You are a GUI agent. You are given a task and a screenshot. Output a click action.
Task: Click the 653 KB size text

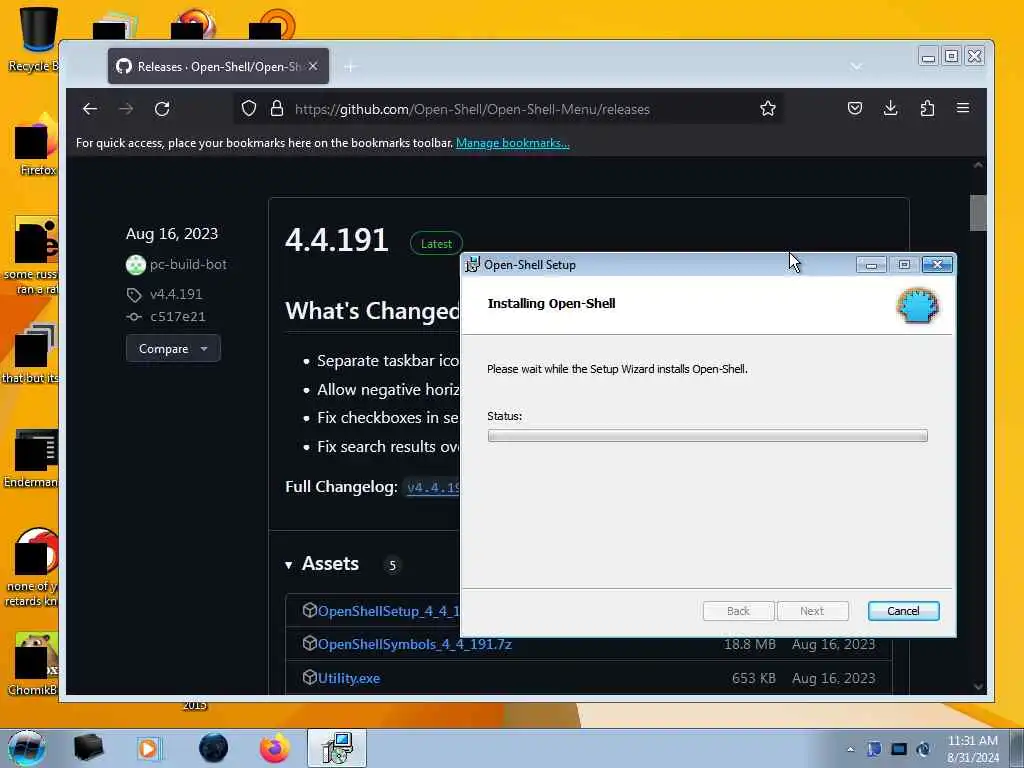click(x=754, y=679)
